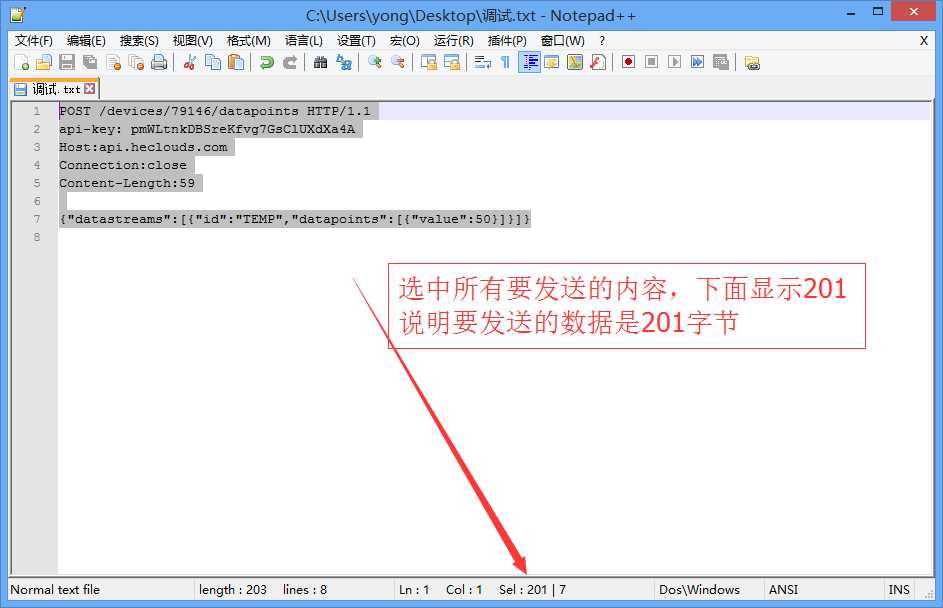
Task: Open the Replace tool icon
Action: pyautogui.click(x=344, y=63)
